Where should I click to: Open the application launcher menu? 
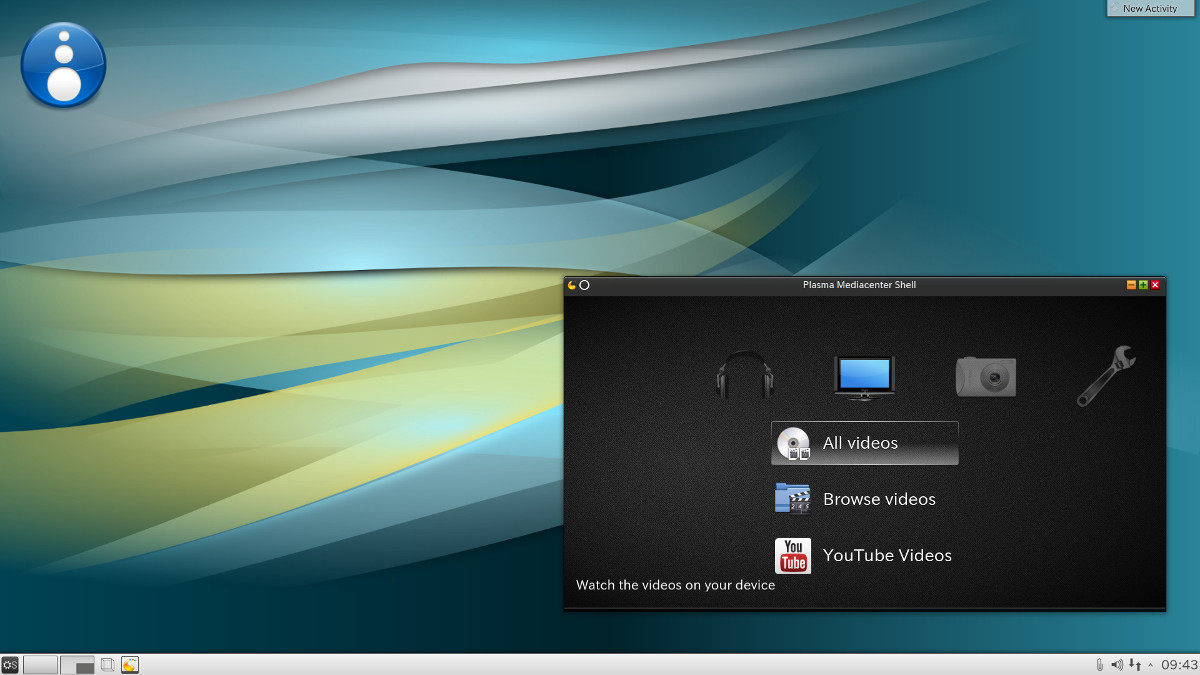coord(10,664)
